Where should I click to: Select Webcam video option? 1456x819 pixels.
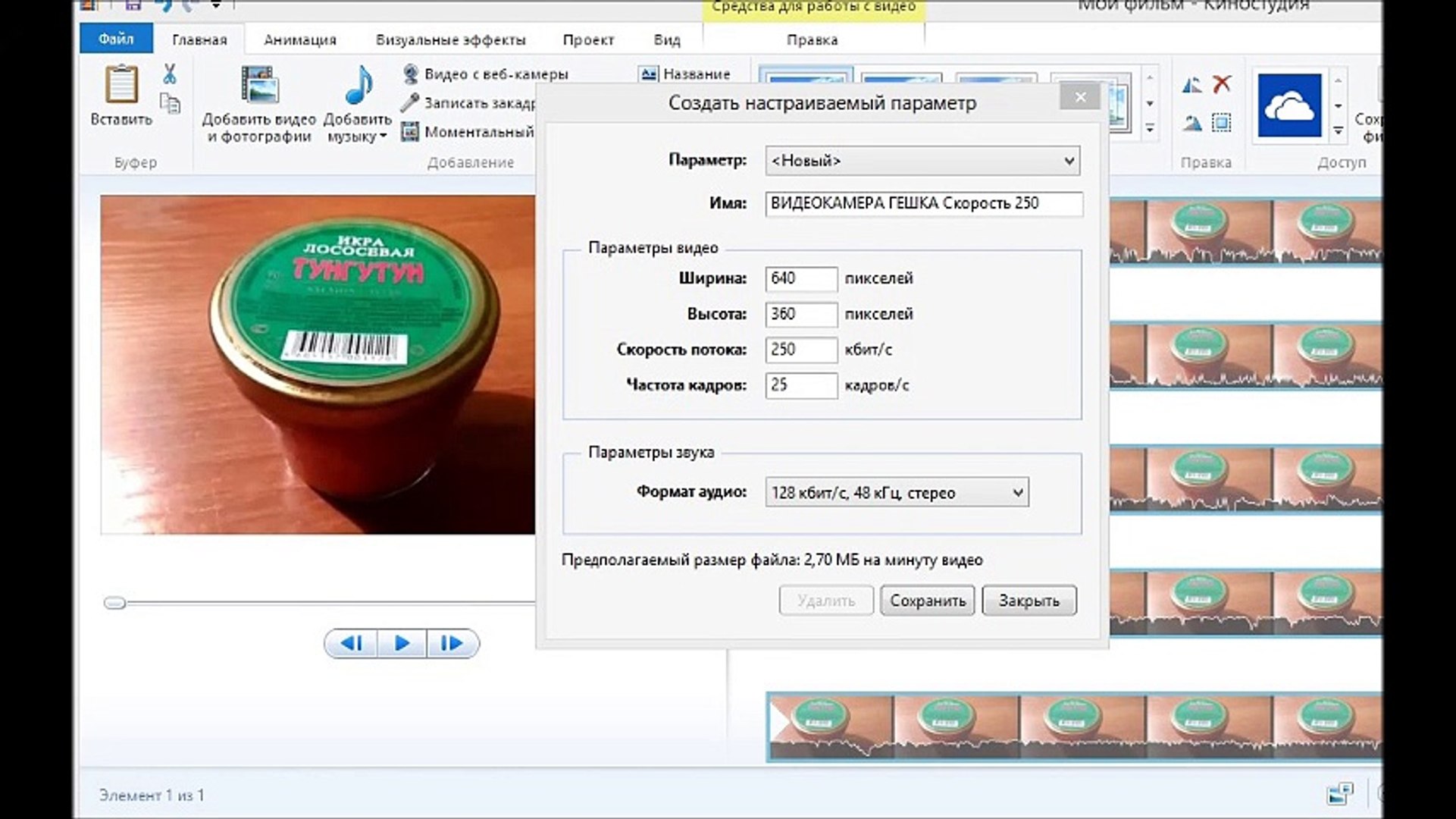tap(486, 74)
